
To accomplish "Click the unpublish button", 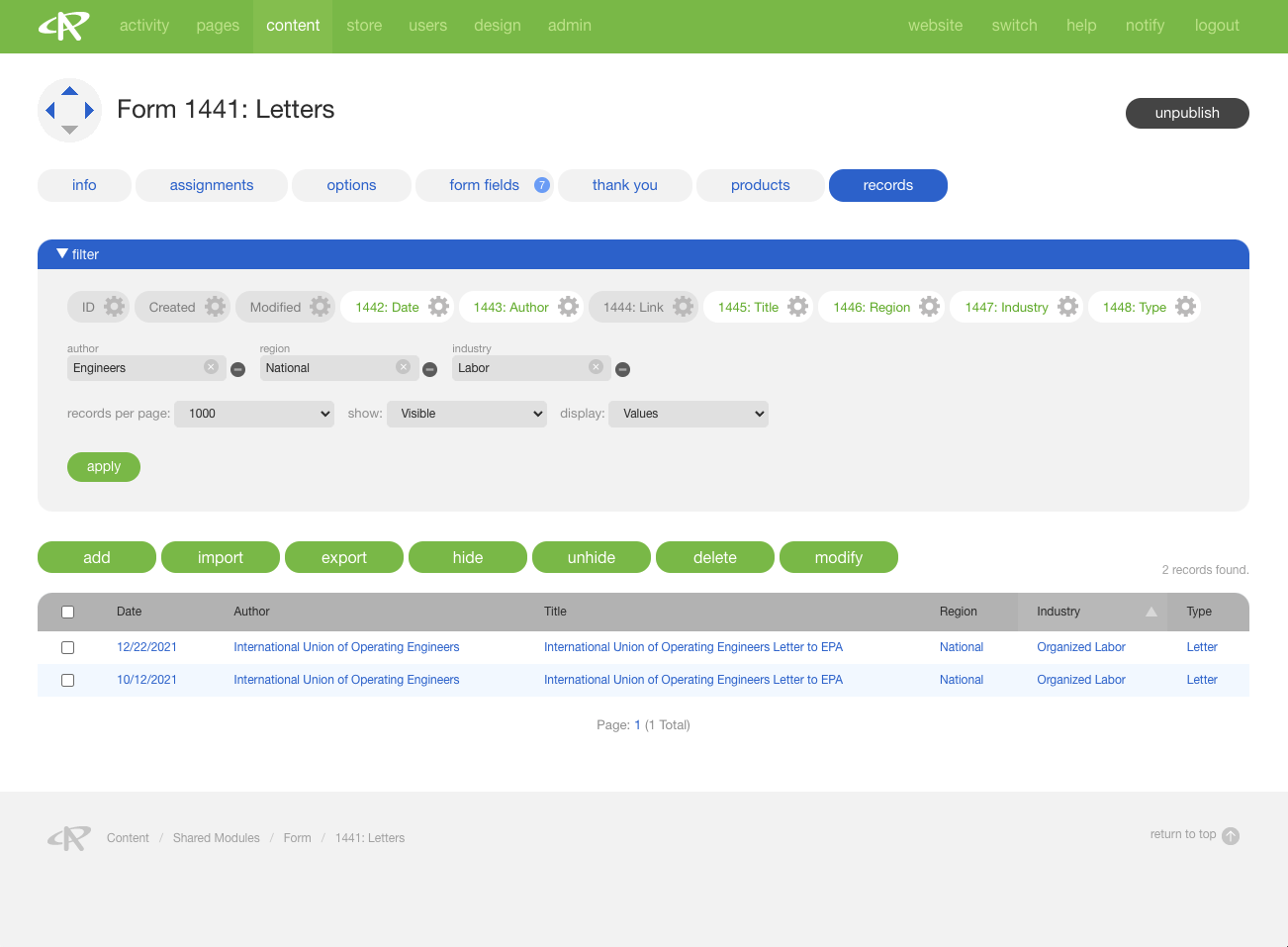I will 1187,113.
